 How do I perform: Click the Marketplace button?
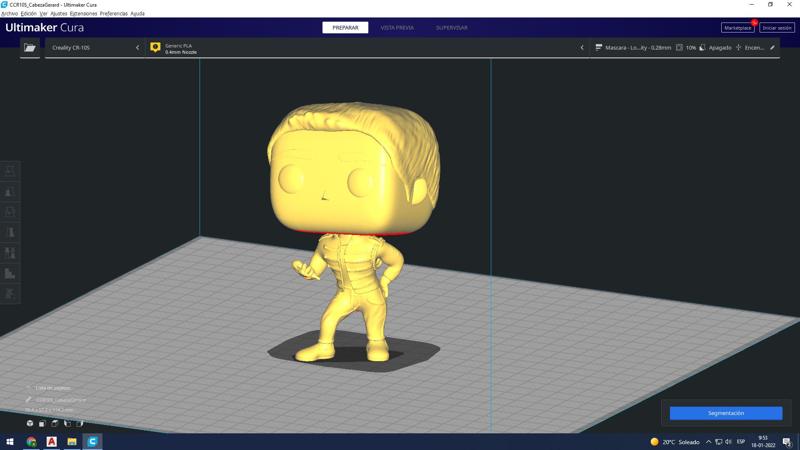point(738,28)
